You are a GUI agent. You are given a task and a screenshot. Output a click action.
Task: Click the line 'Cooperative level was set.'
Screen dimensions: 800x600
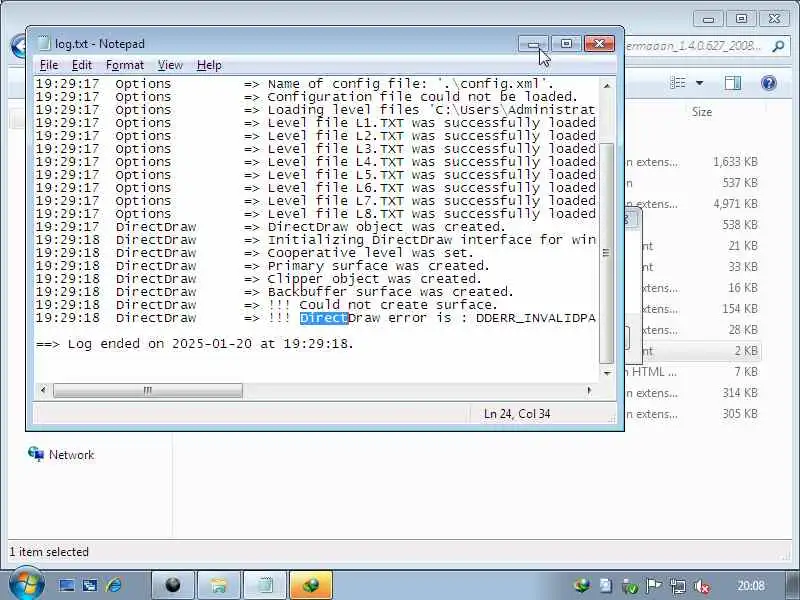pyautogui.click(x=370, y=253)
